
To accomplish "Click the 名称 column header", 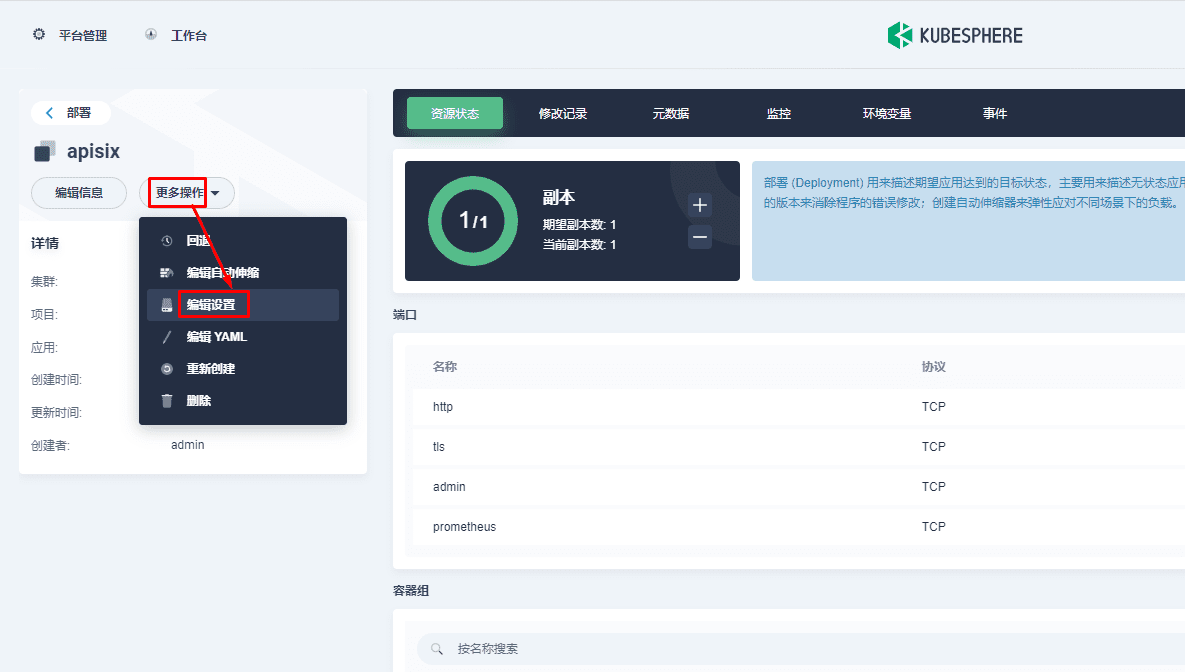I will click(445, 367).
